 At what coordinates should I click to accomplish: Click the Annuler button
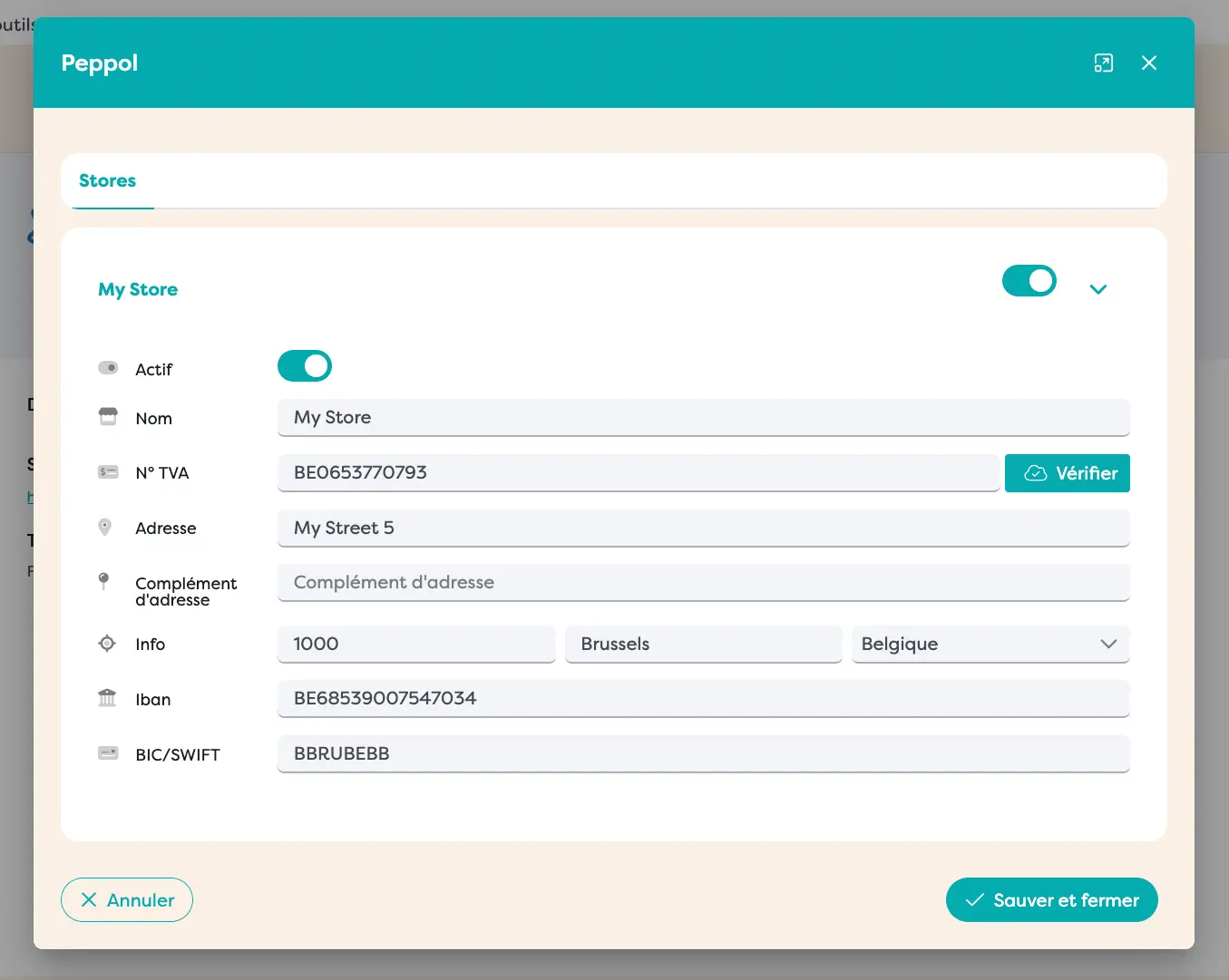[127, 900]
